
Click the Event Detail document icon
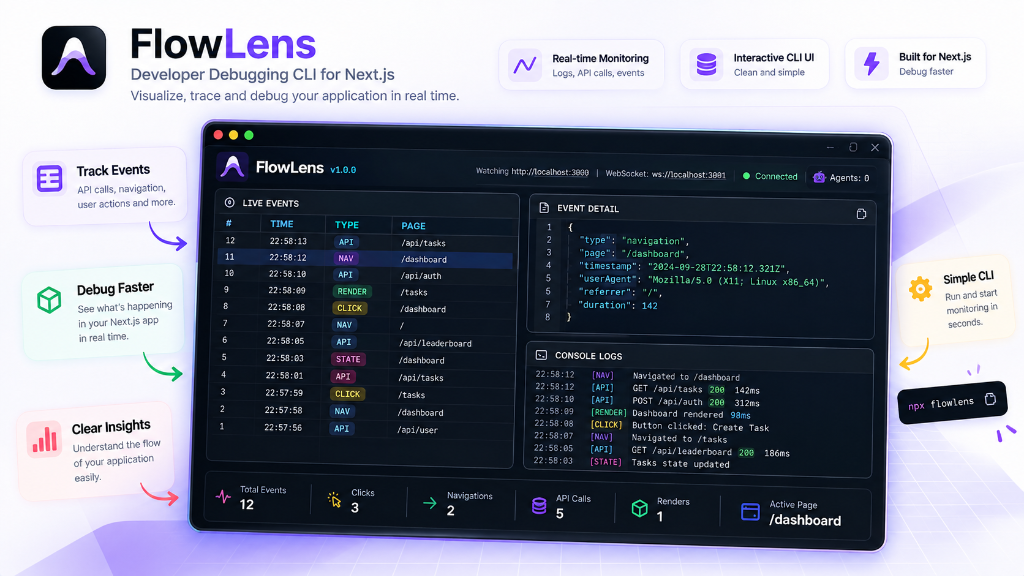(x=544, y=208)
